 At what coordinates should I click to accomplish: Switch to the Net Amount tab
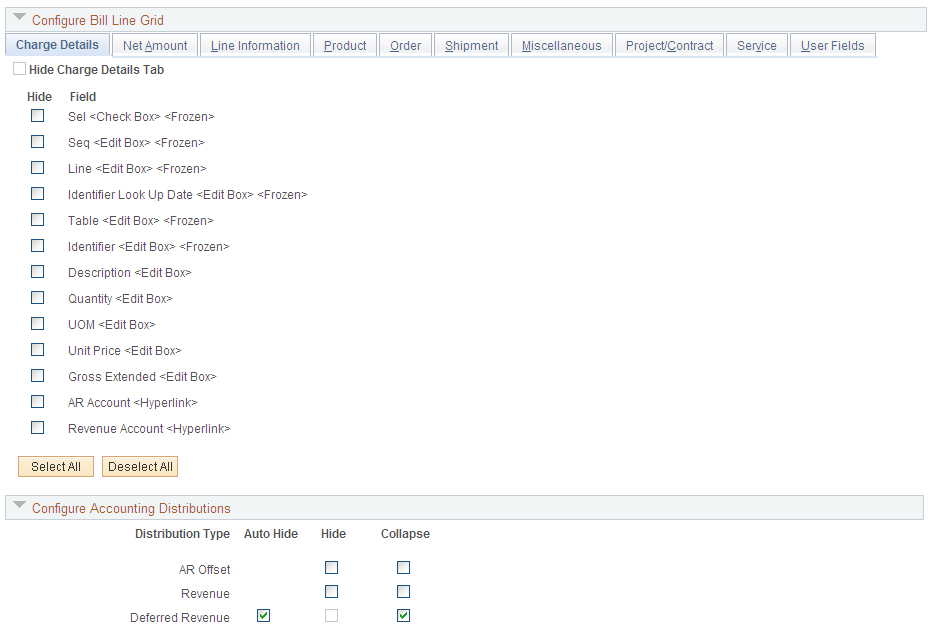[155, 45]
